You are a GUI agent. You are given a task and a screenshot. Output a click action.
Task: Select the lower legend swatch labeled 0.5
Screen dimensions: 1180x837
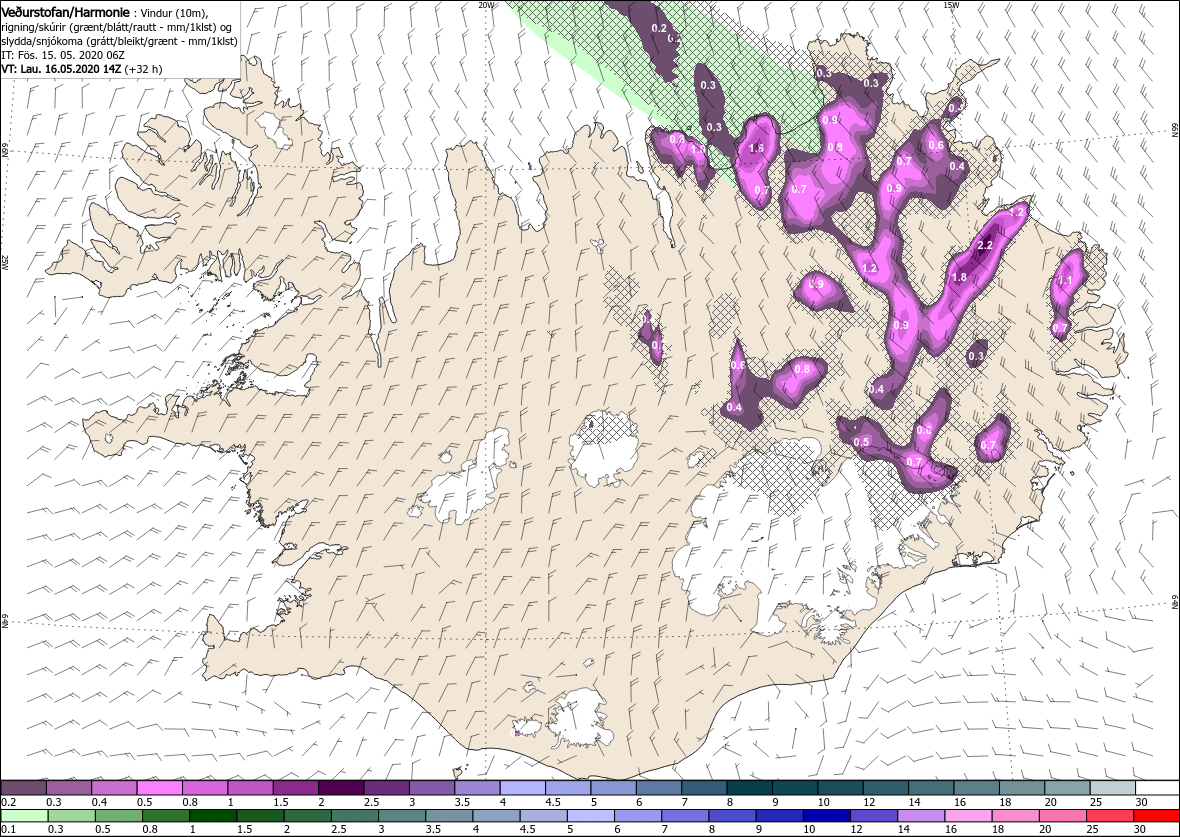pyautogui.click(x=118, y=816)
